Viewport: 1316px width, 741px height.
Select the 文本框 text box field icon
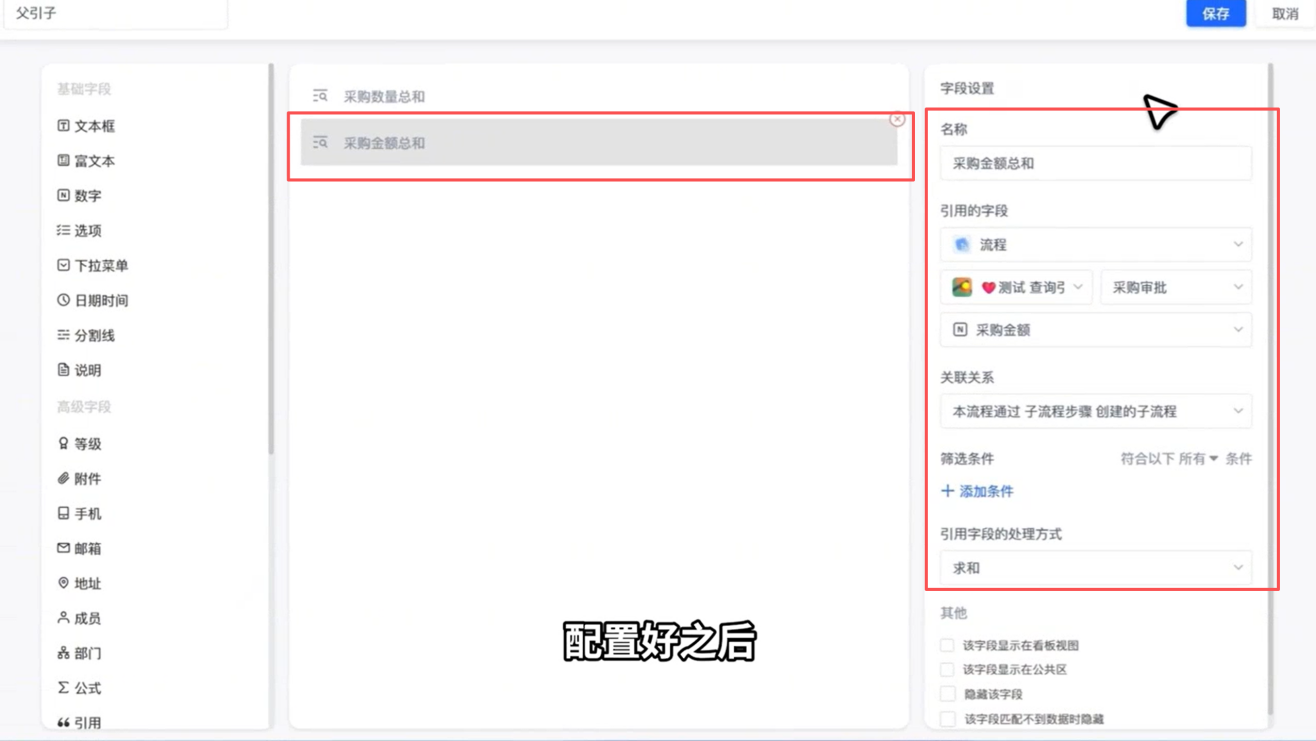click(63, 126)
